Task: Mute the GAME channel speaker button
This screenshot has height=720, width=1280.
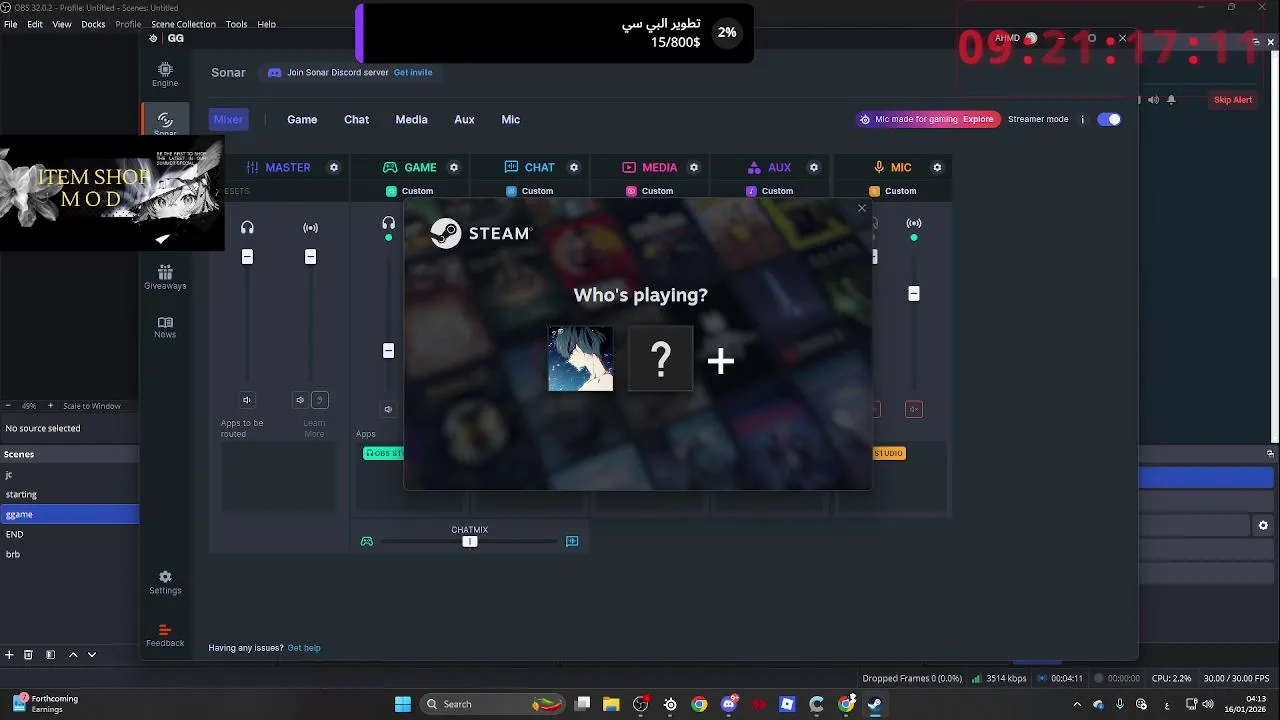Action: (x=388, y=409)
